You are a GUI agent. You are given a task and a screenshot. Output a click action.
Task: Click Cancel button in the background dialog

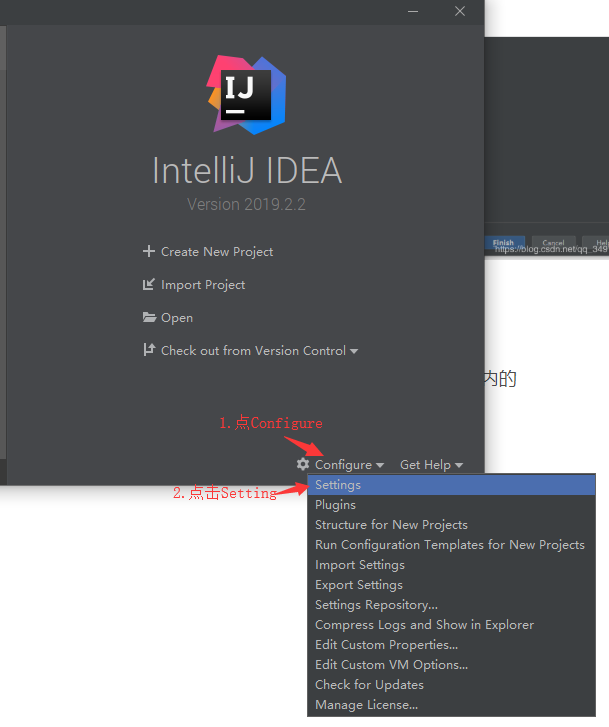tap(553, 243)
